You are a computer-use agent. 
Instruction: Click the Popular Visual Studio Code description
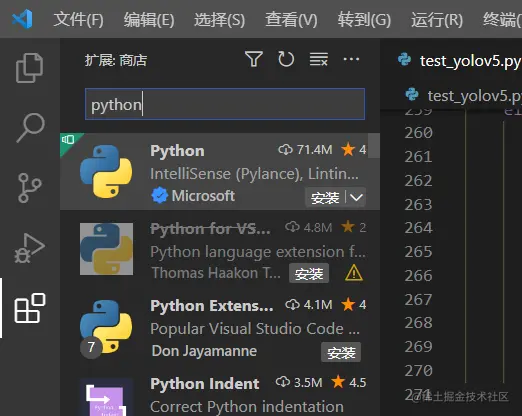tap(255, 329)
